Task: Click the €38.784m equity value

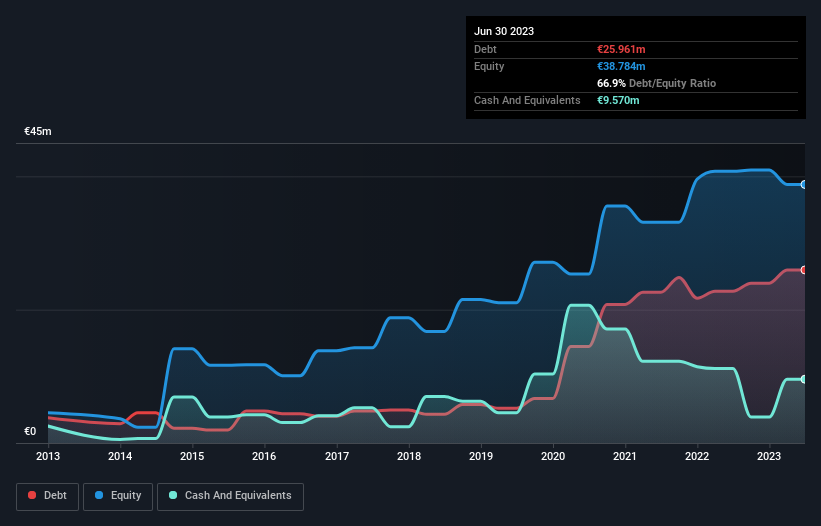Action: [x=621, y=66]
